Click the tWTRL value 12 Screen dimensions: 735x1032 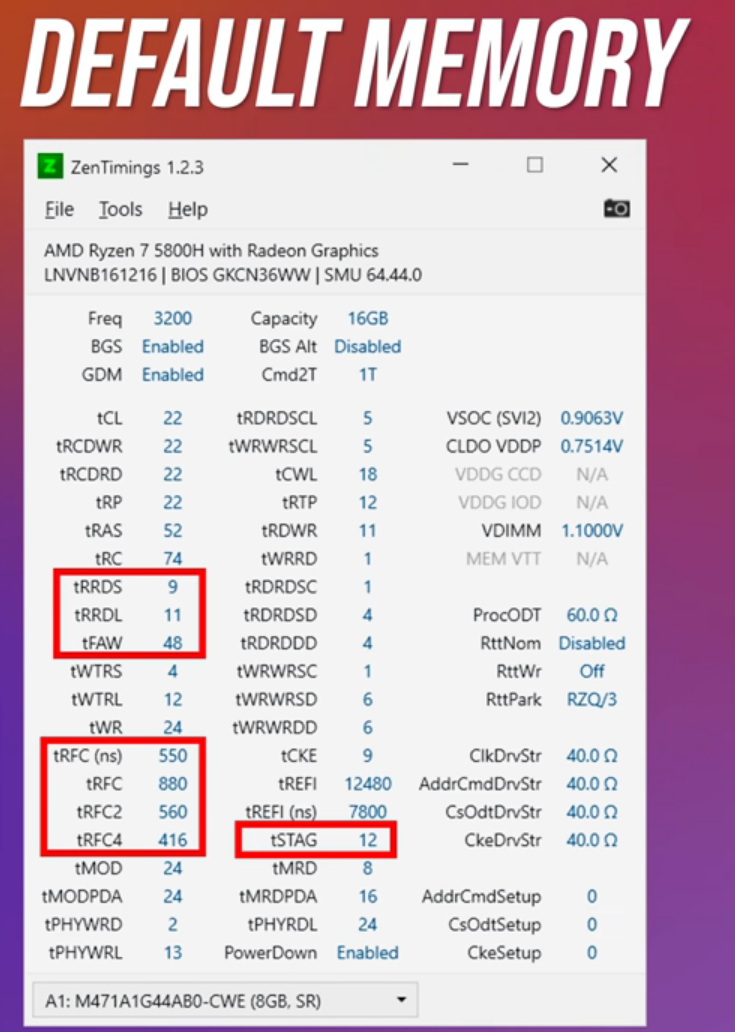tap(172, 700)
